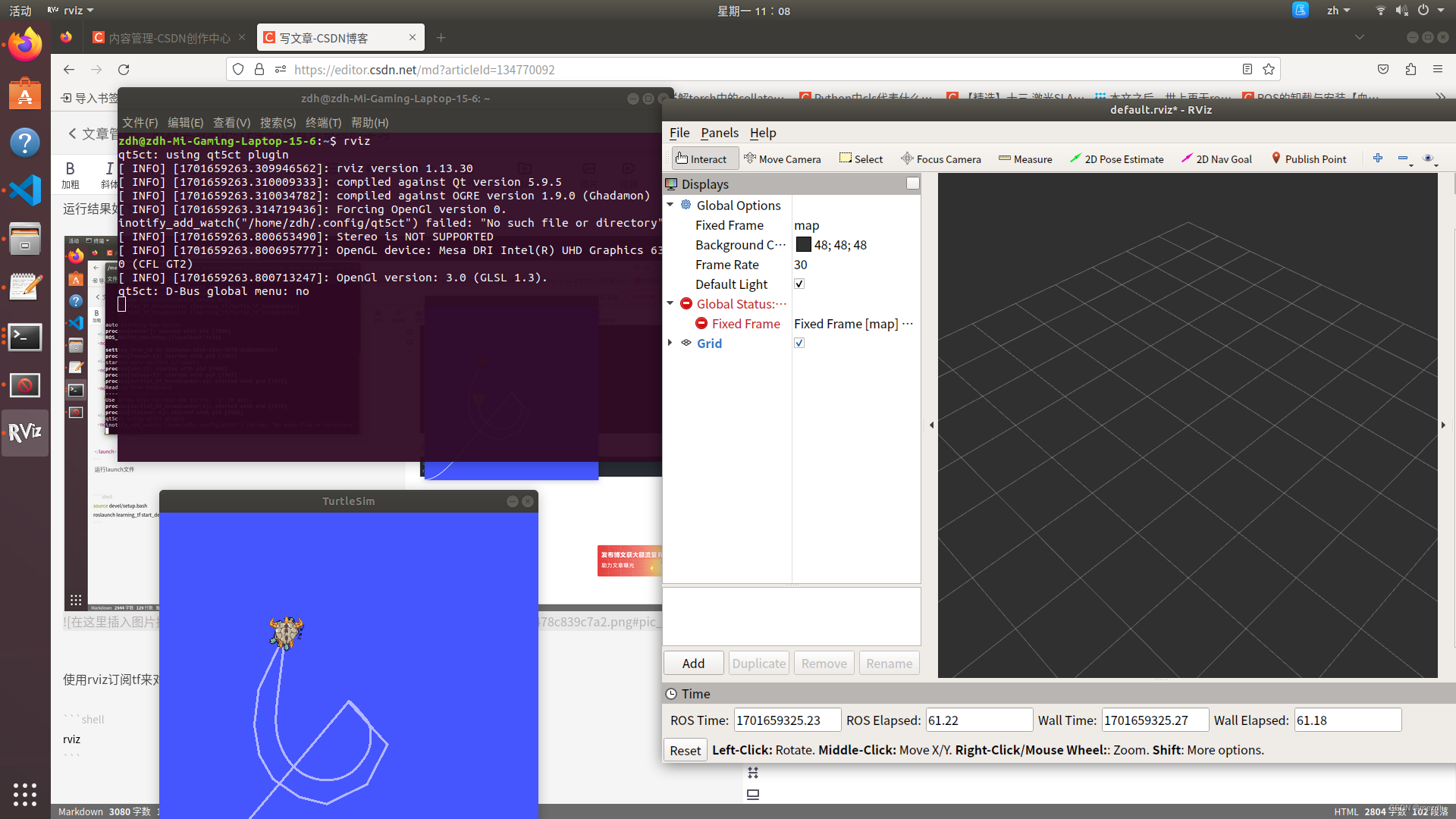Open the RViz File menu

(x=679, y=133)
